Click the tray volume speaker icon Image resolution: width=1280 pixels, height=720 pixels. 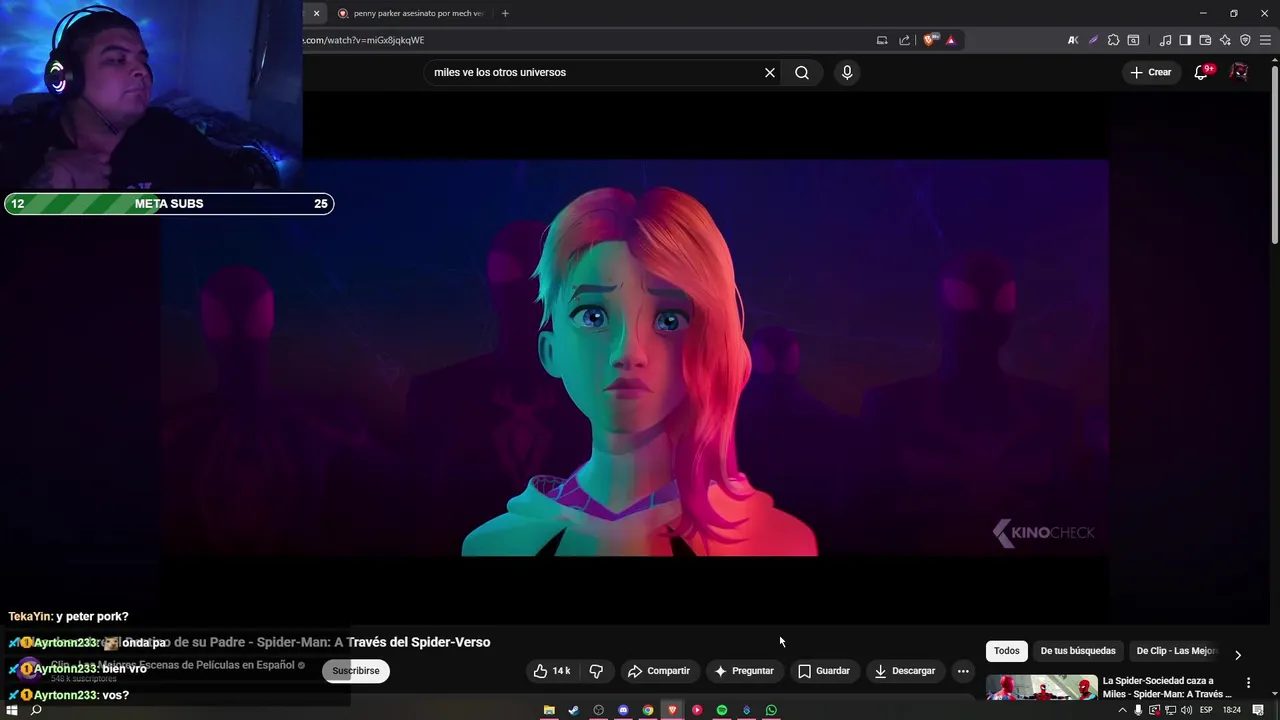coord(1186,710)
